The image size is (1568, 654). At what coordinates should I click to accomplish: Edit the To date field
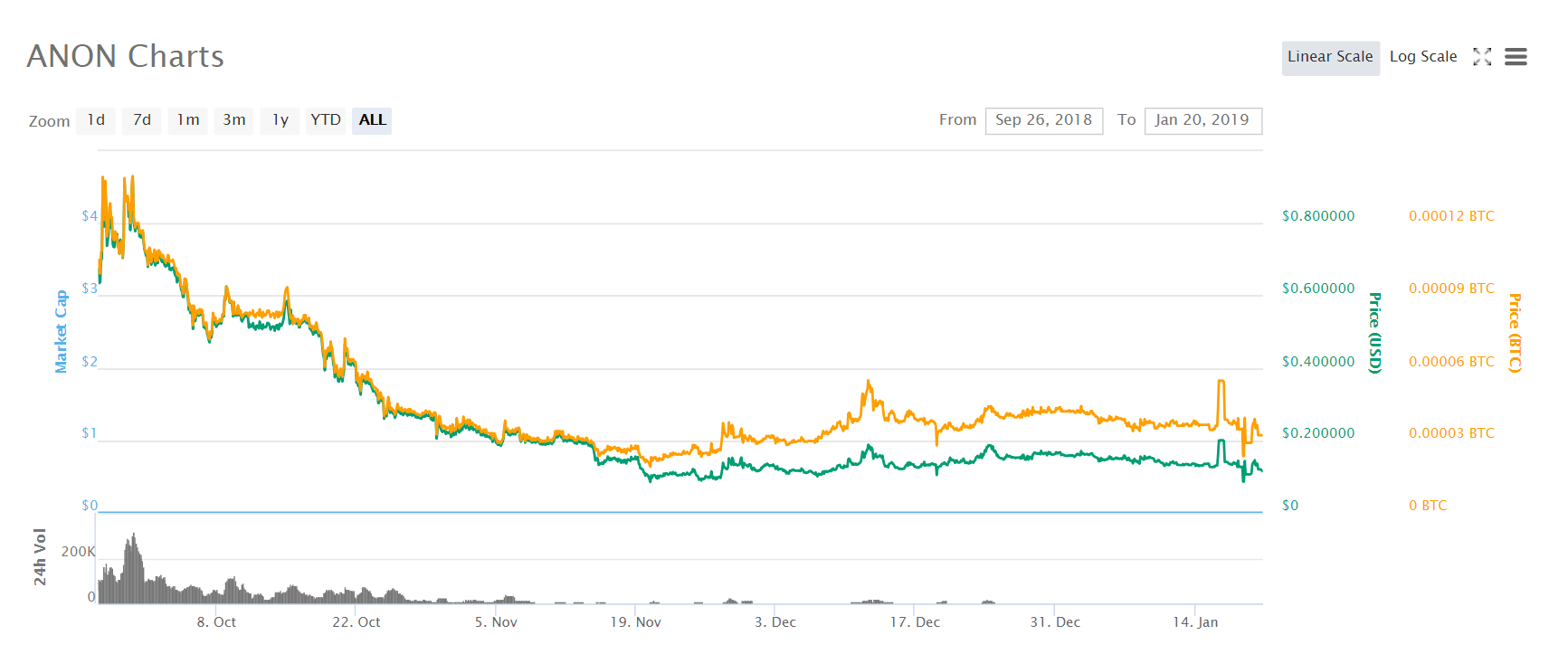[1202, 120]
